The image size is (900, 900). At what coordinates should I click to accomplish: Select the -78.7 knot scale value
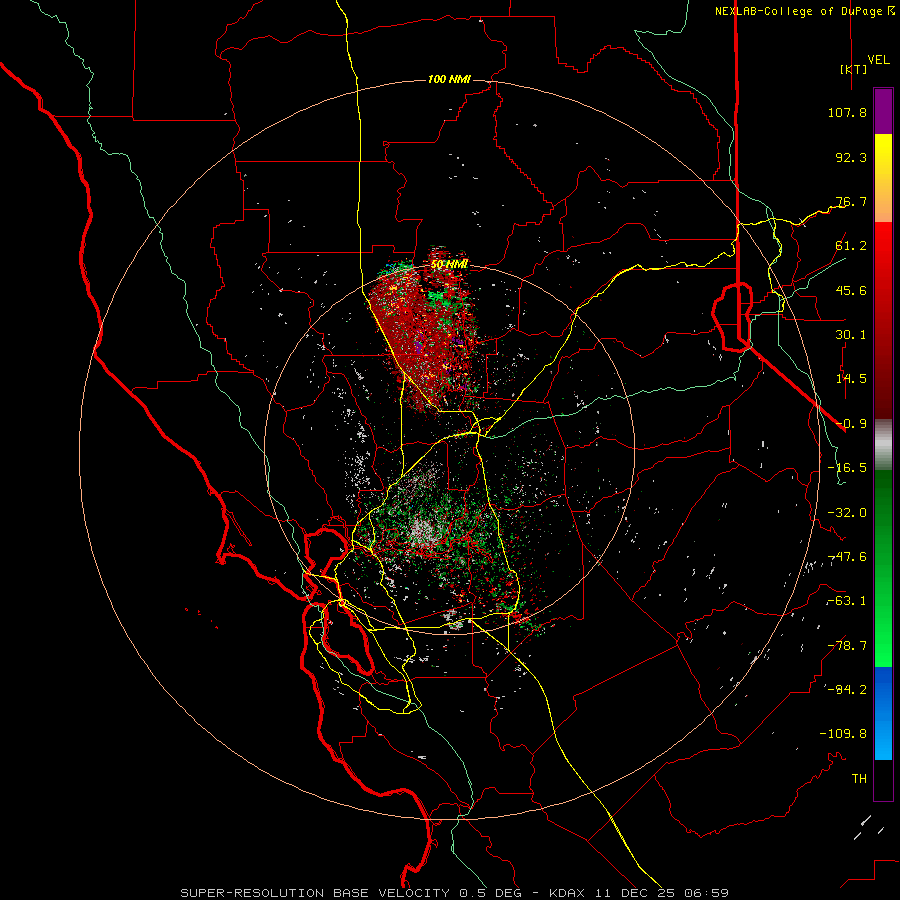pyautogui.click(x=847, y=646)
